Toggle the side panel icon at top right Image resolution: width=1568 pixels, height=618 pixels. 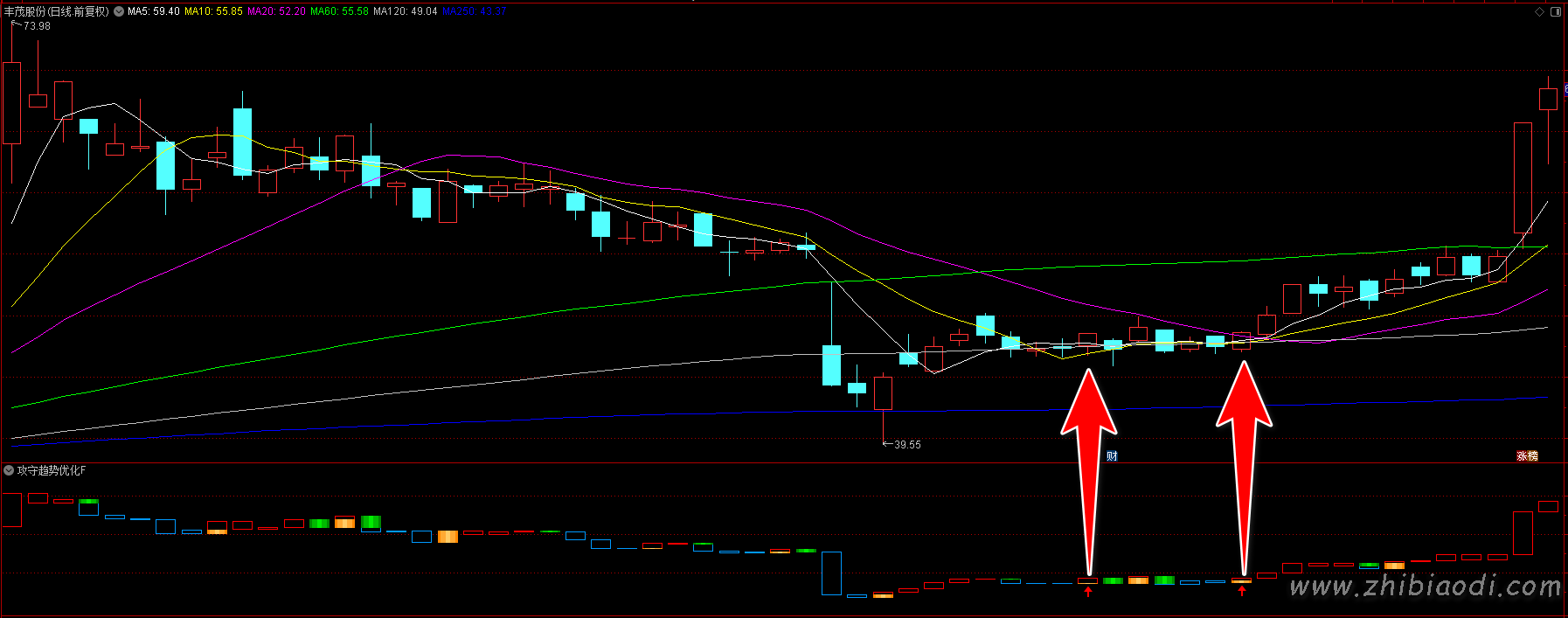click(x=1556, y=11)
